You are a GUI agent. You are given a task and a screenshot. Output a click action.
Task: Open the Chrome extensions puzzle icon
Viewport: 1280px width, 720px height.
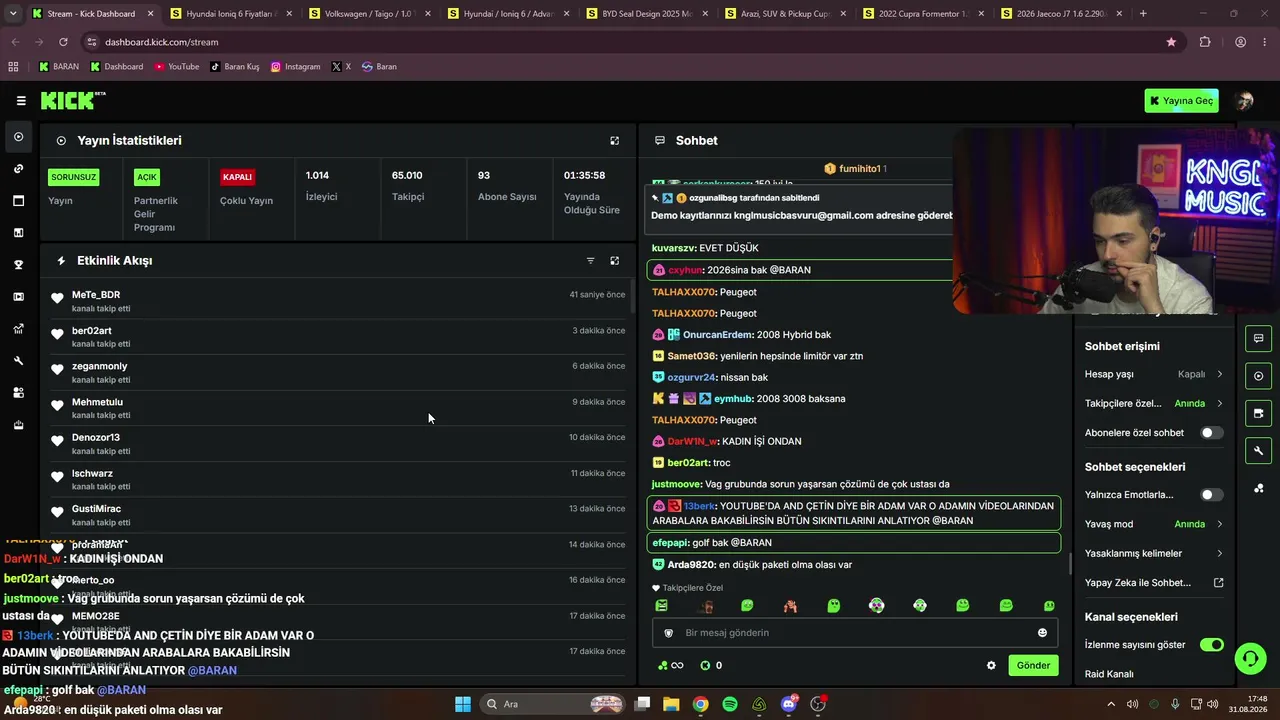(1205, 42)
